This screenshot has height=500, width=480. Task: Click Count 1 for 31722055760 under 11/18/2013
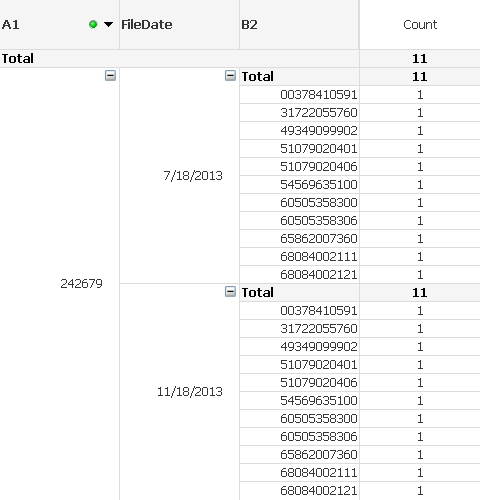(420, 329)
